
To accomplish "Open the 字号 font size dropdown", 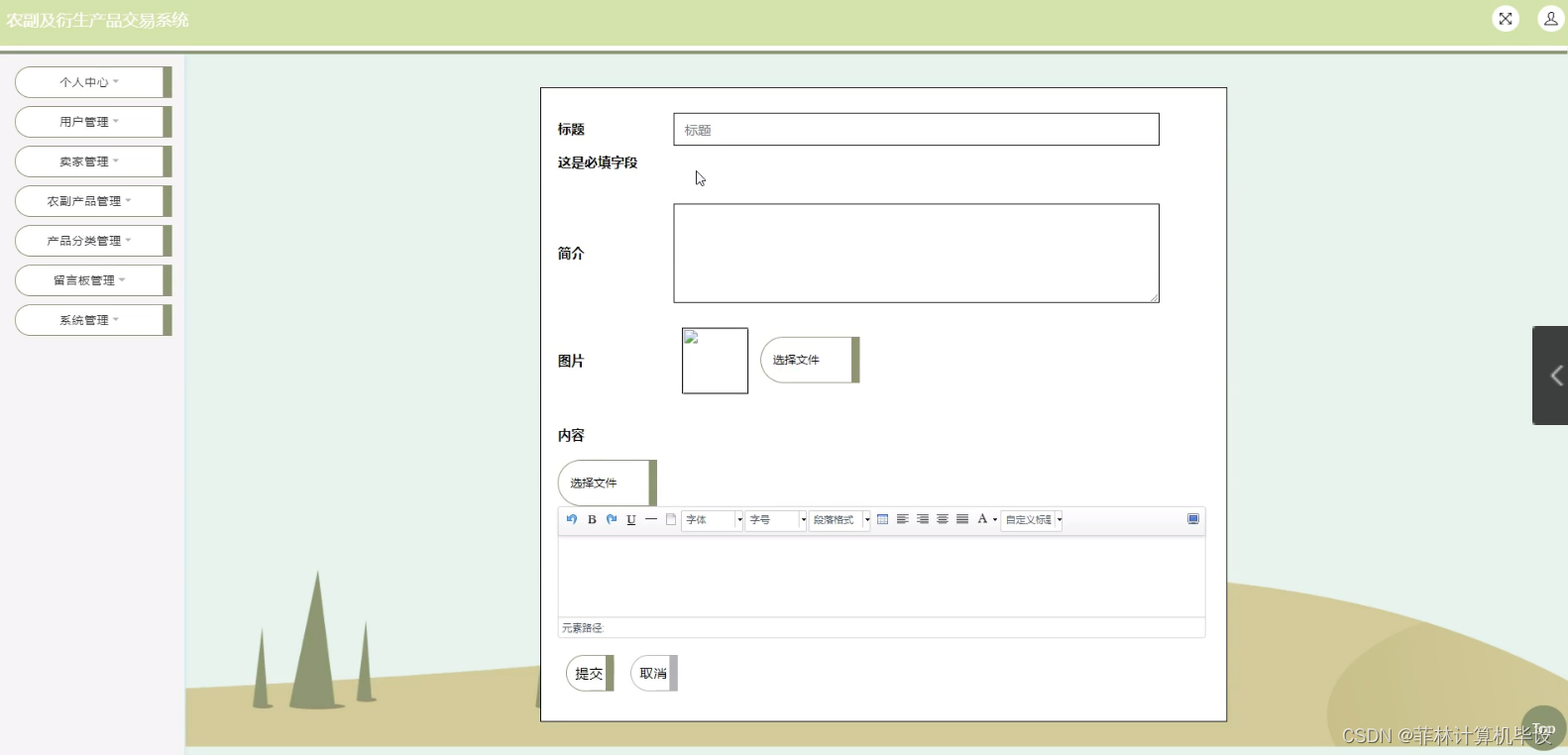I will coord(776,520).
